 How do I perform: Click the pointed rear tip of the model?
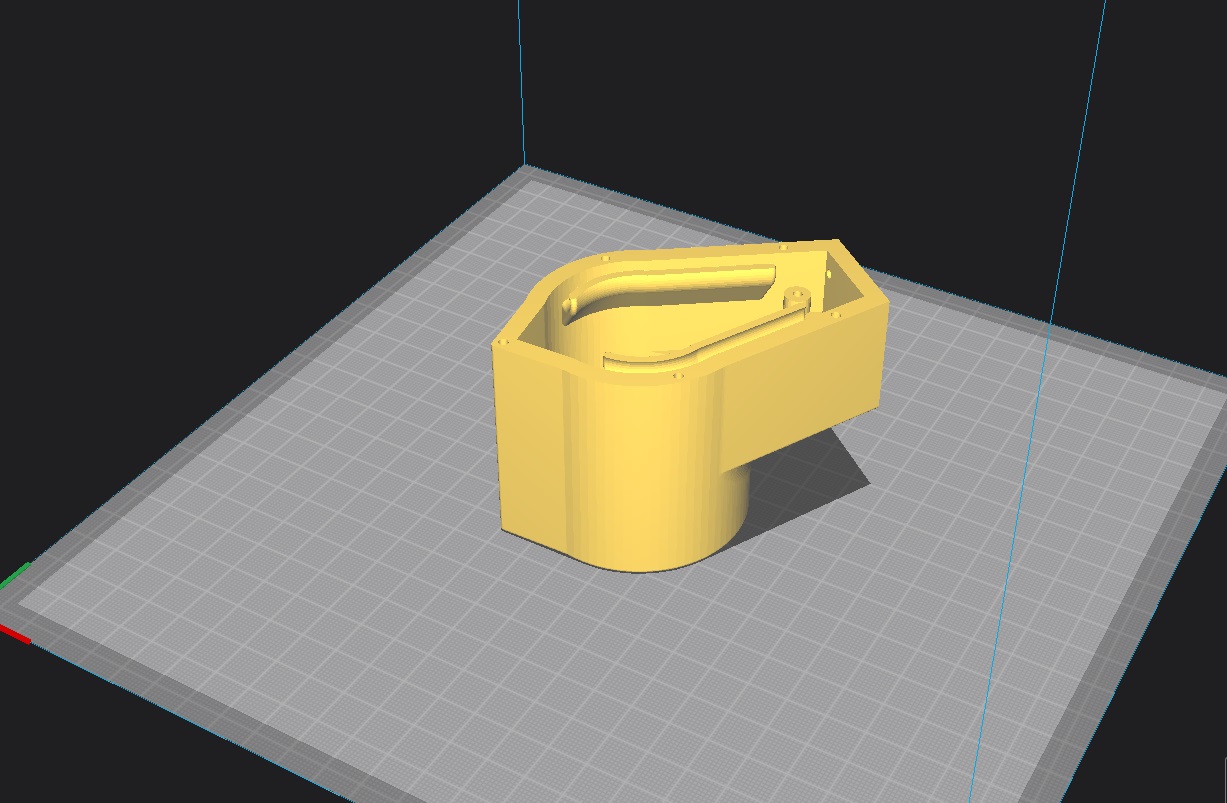click(836, 242)
